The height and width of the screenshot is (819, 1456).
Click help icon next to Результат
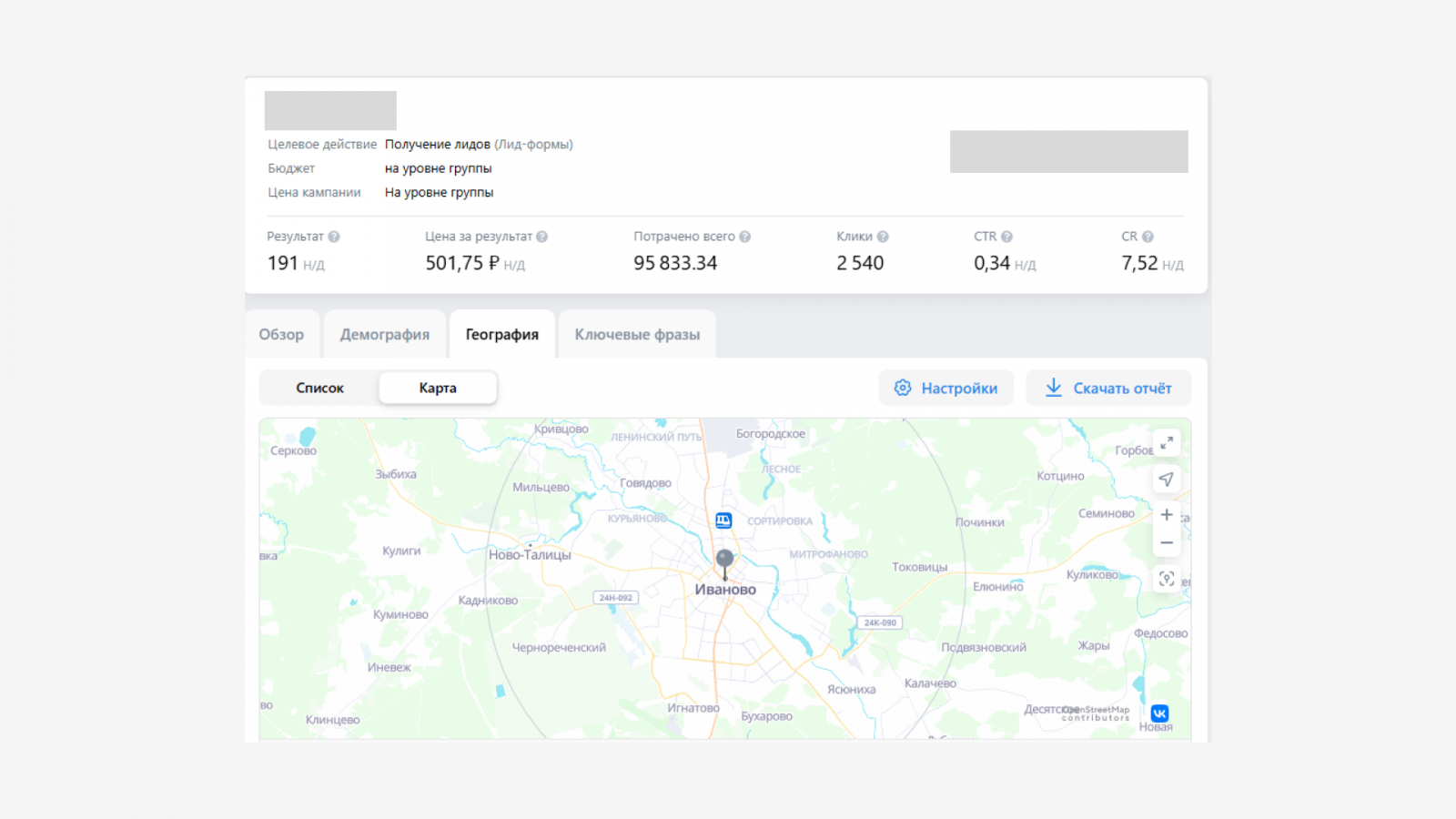[334, 237]
